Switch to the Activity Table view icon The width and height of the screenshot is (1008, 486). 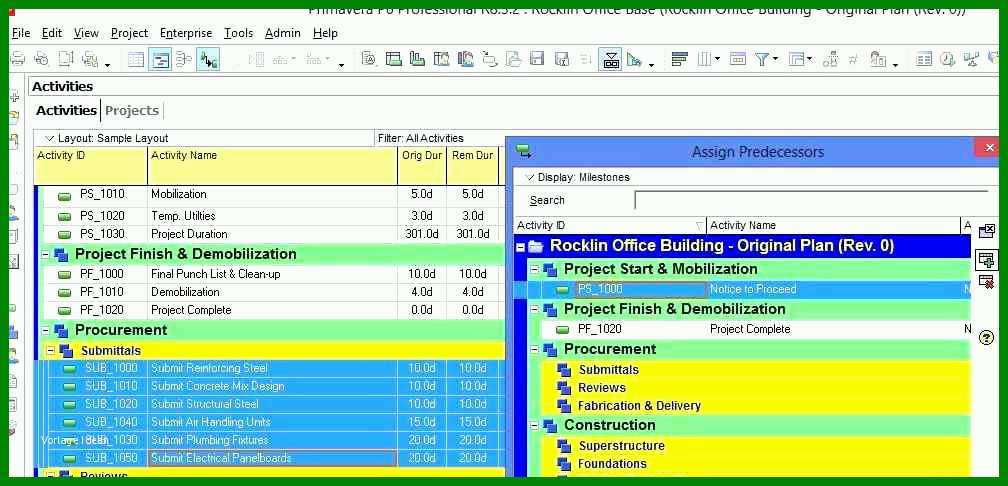point(136,60)
